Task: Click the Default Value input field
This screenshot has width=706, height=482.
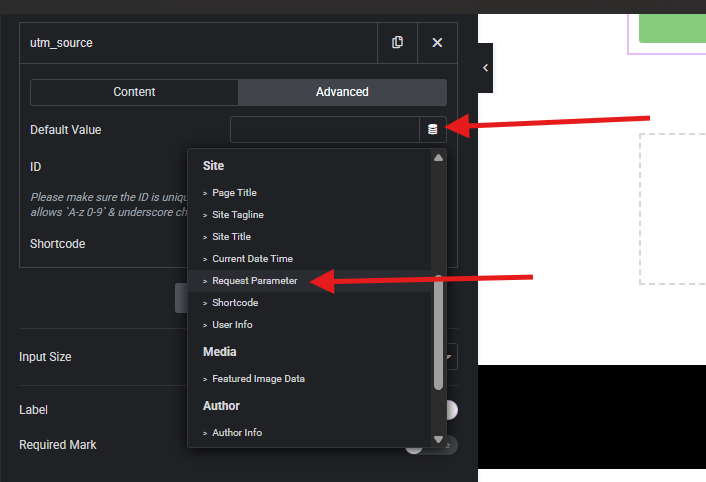Action: coord(325,130)
